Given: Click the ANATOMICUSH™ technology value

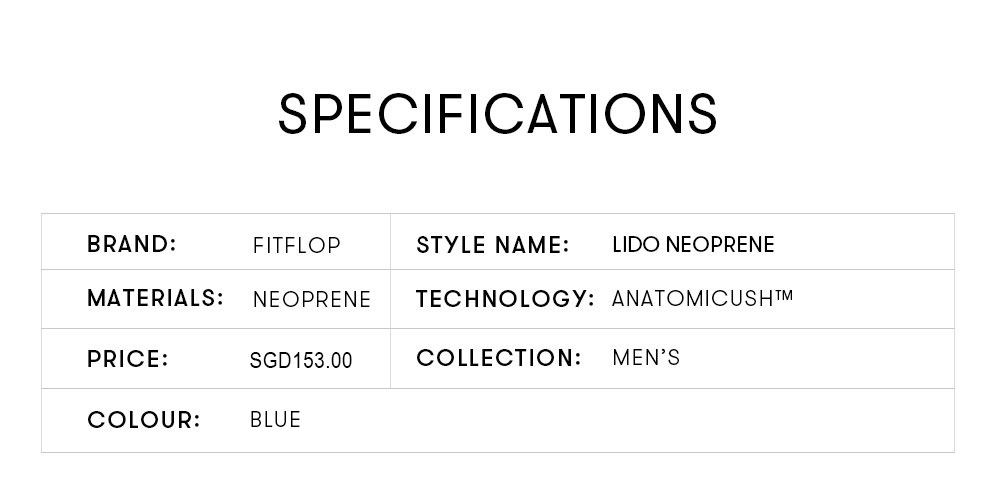Looking at the screenshot, I should click(702, 298).
